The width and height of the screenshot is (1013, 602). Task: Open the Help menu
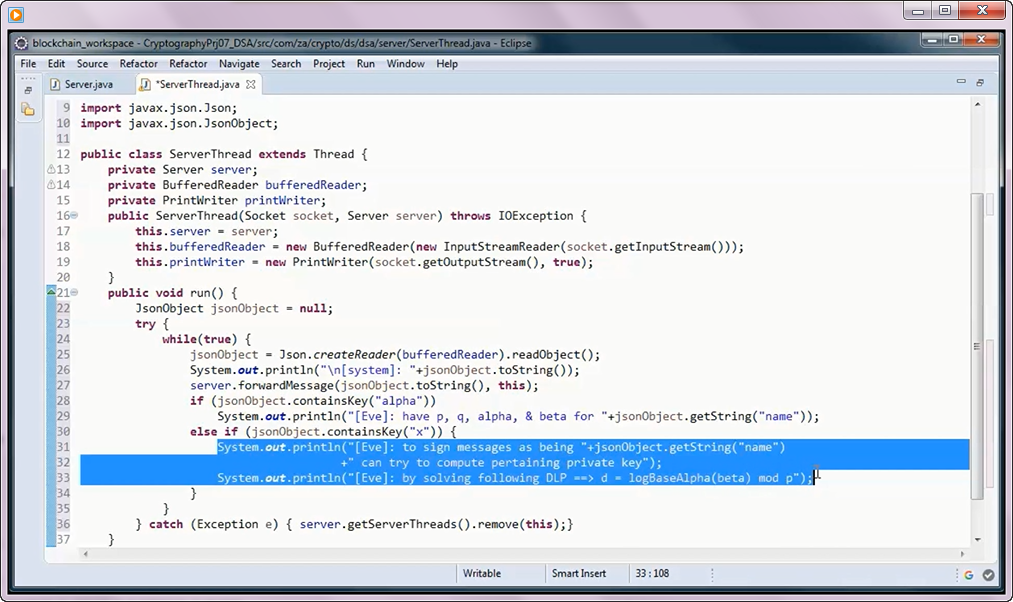point(447,63)
